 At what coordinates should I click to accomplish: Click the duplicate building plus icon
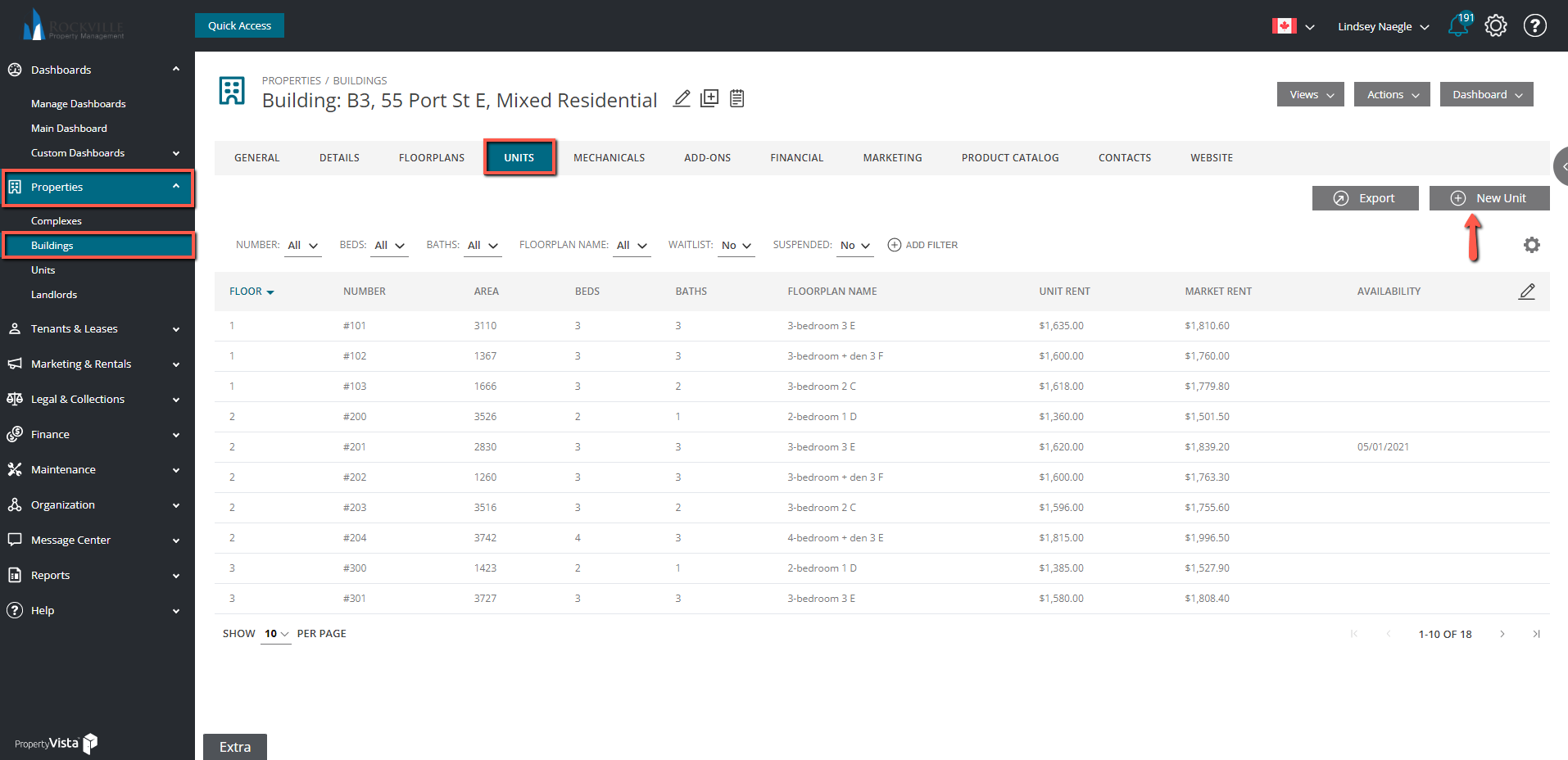(x=709, y=98)
